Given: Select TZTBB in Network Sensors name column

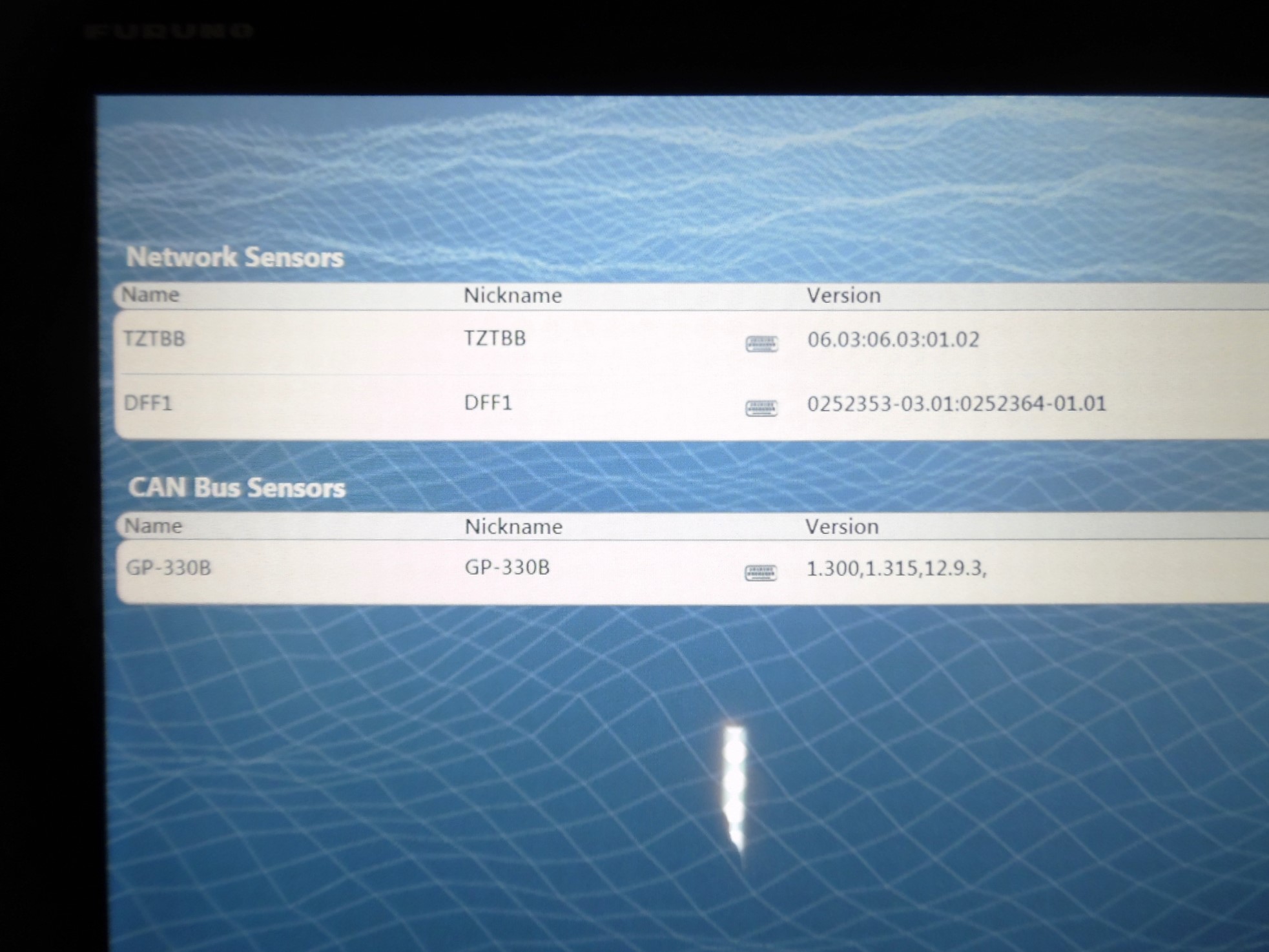Looking at the screenshot, I should tap(154, 338).
